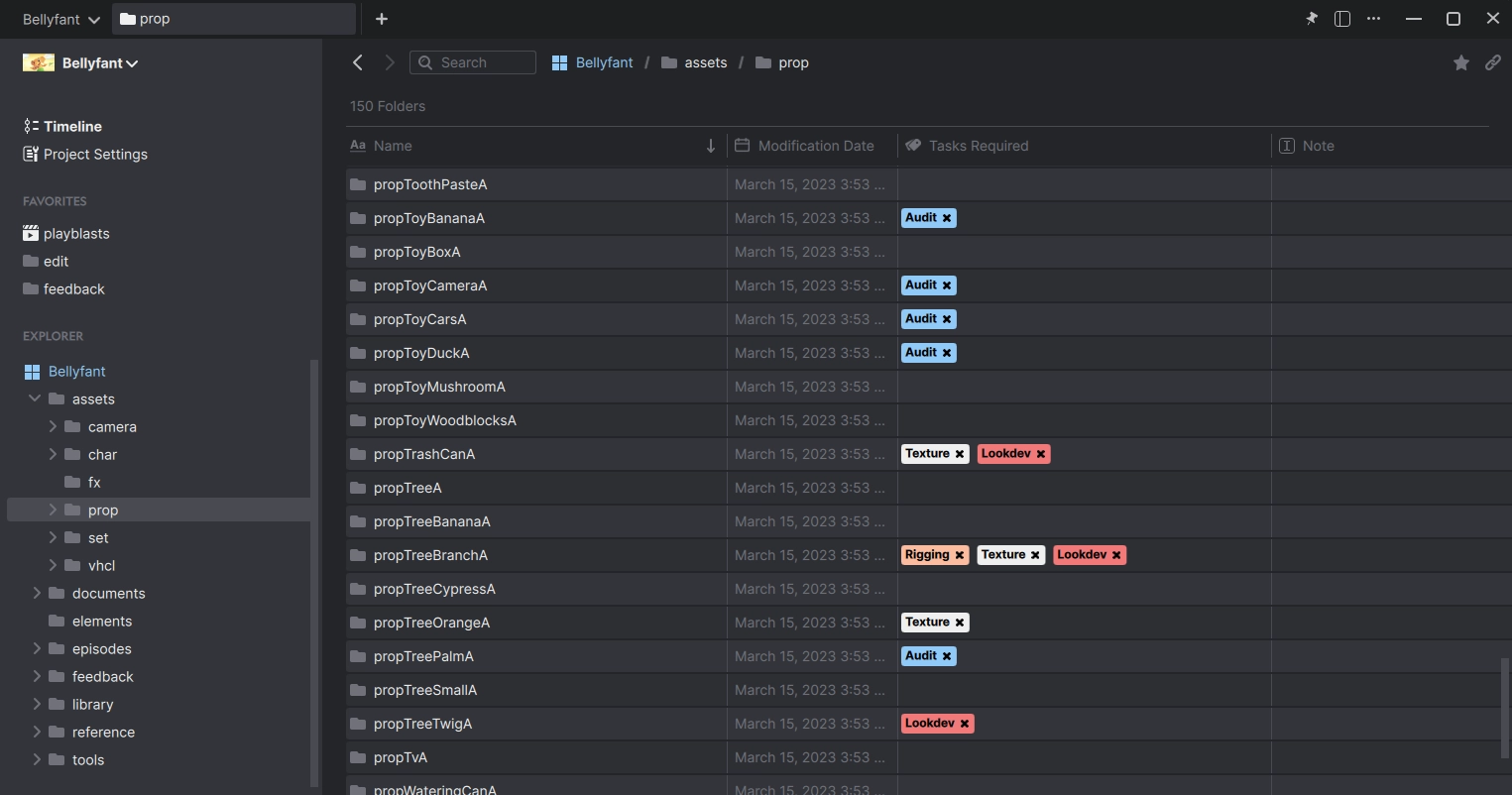Remove the Audit tag from propToyDuckA
Image resolution: width=1512 pixels, height=795 pixels.
948,352
